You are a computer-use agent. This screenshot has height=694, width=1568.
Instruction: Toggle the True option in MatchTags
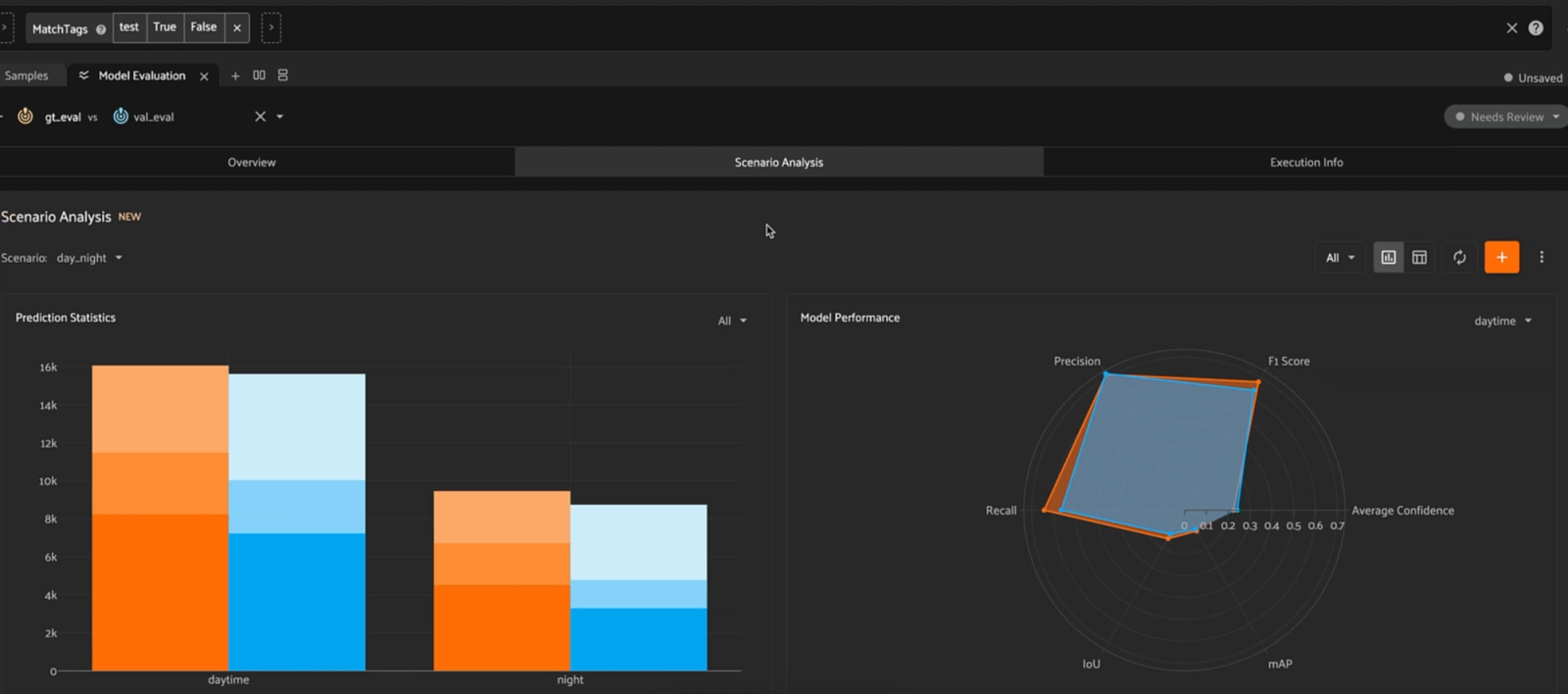point(165,27)
